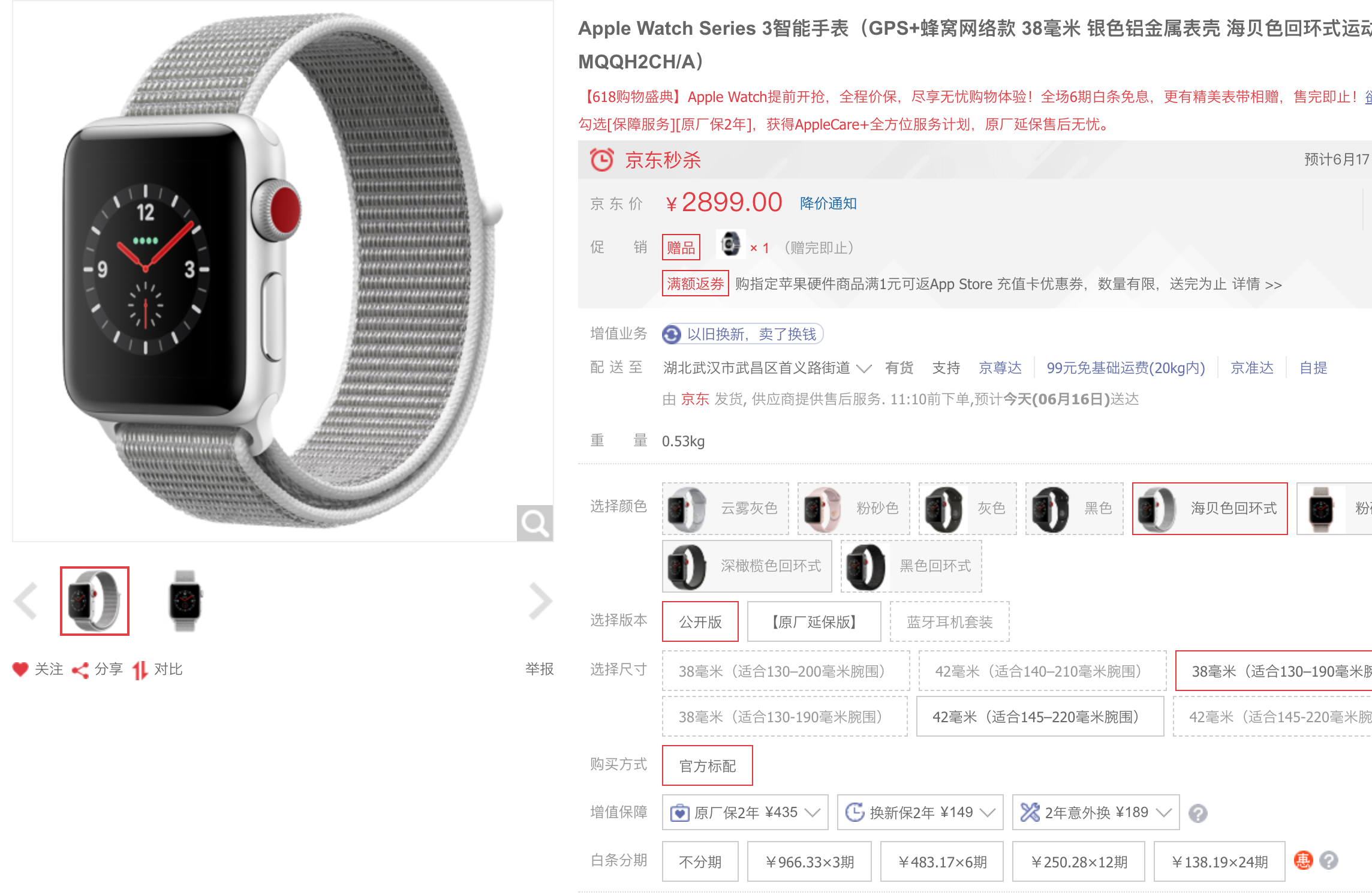Screen dimensions: 1372x895
Task: Pick the 黑色回环式 color swatch
Action: tap(911, 566)
